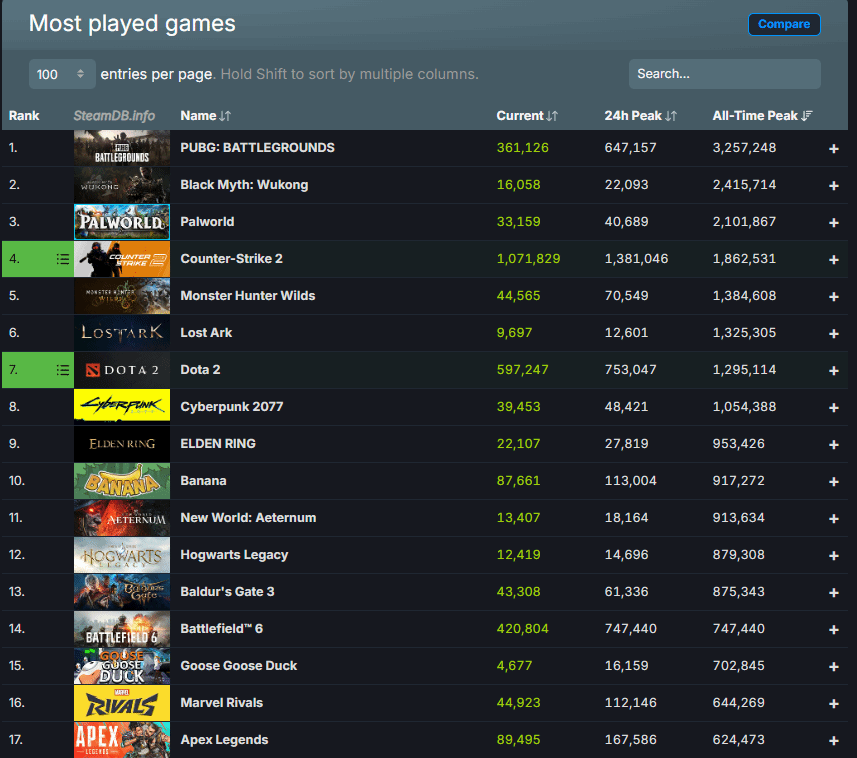Viewport: 857px width, 758px height.
Task: Click the list icon beside Dota 2 rank
Action: [x=63, y=370]
